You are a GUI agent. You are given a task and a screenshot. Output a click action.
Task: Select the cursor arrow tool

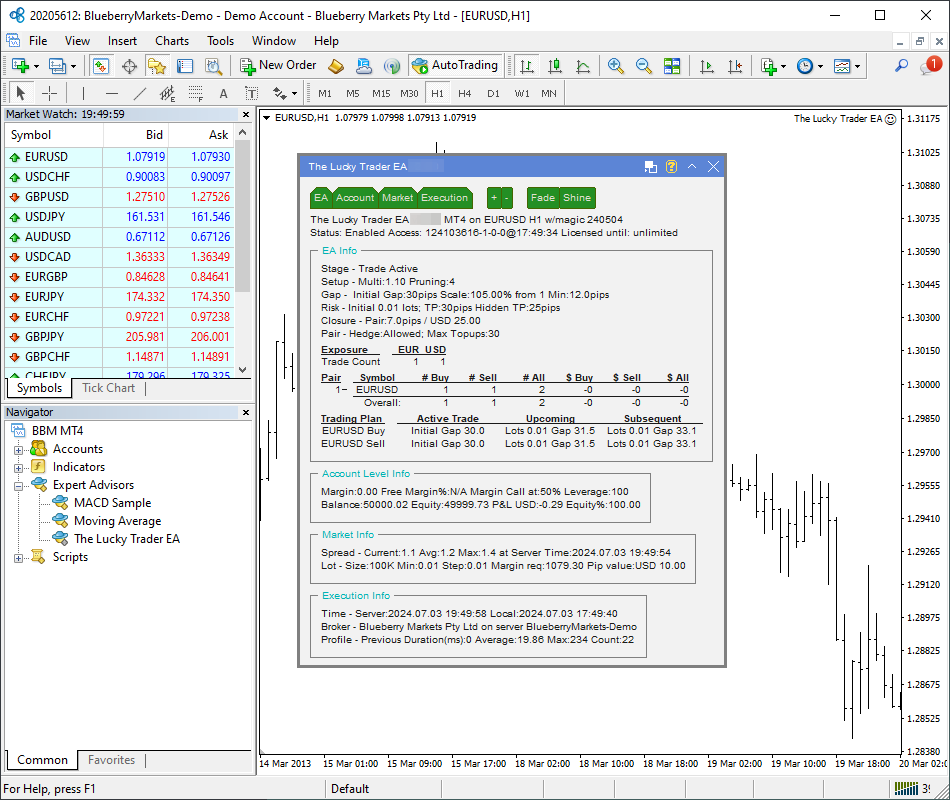click(x=21, y=93)
